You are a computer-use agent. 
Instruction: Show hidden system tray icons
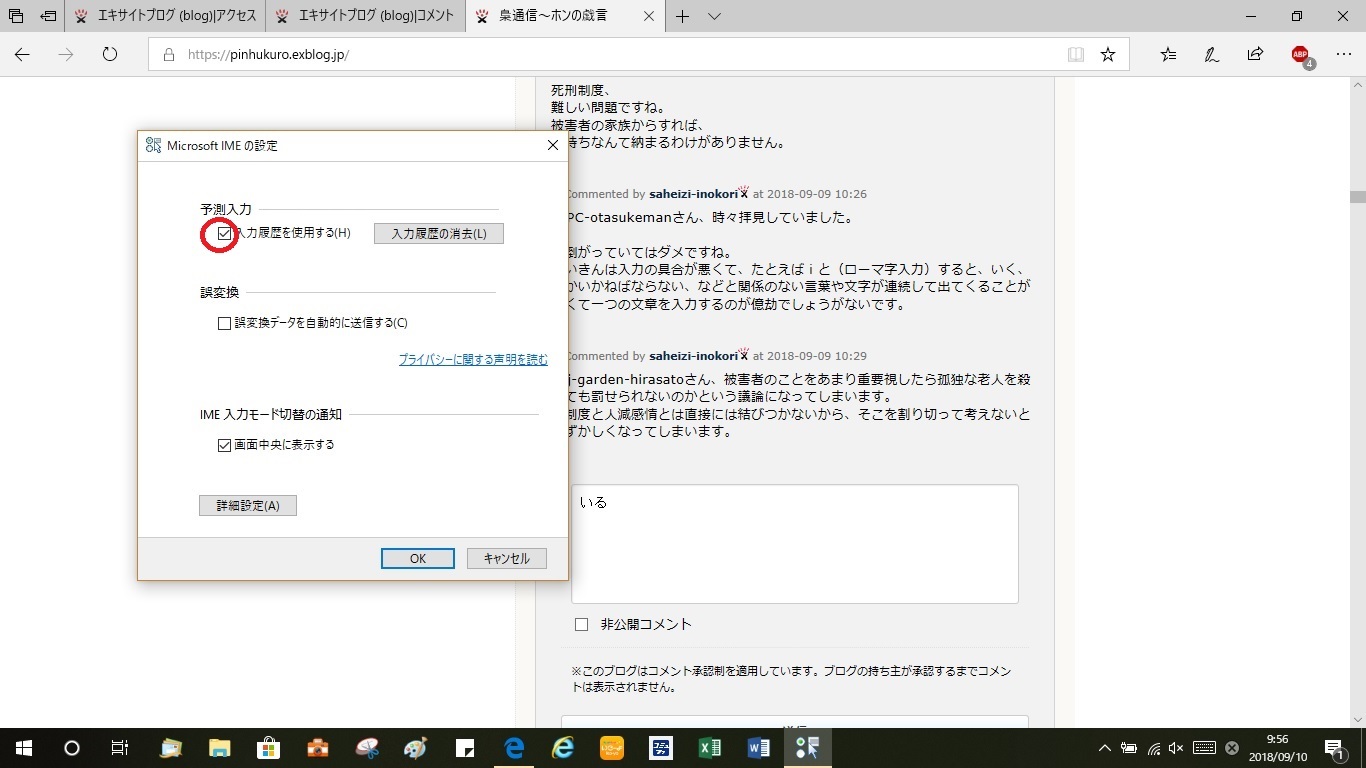[x=1105, y=748]
